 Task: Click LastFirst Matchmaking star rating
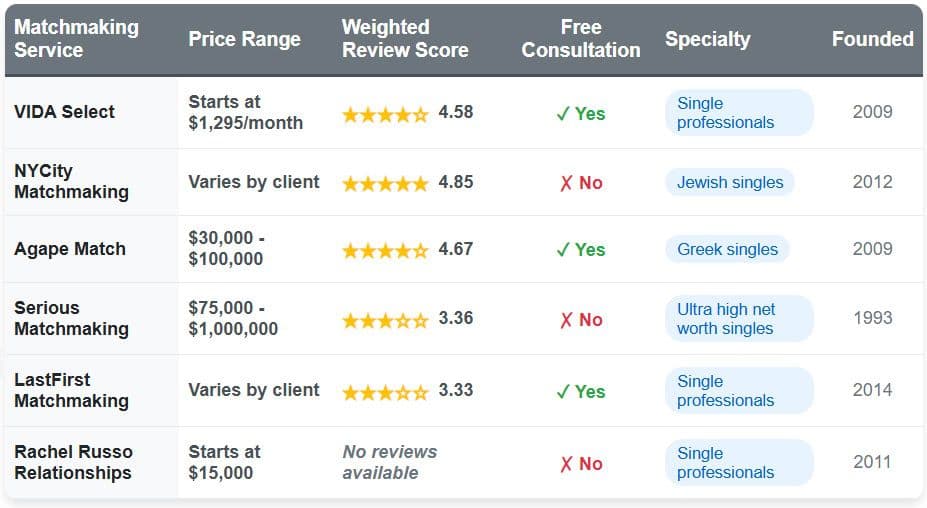coord(385,392)
